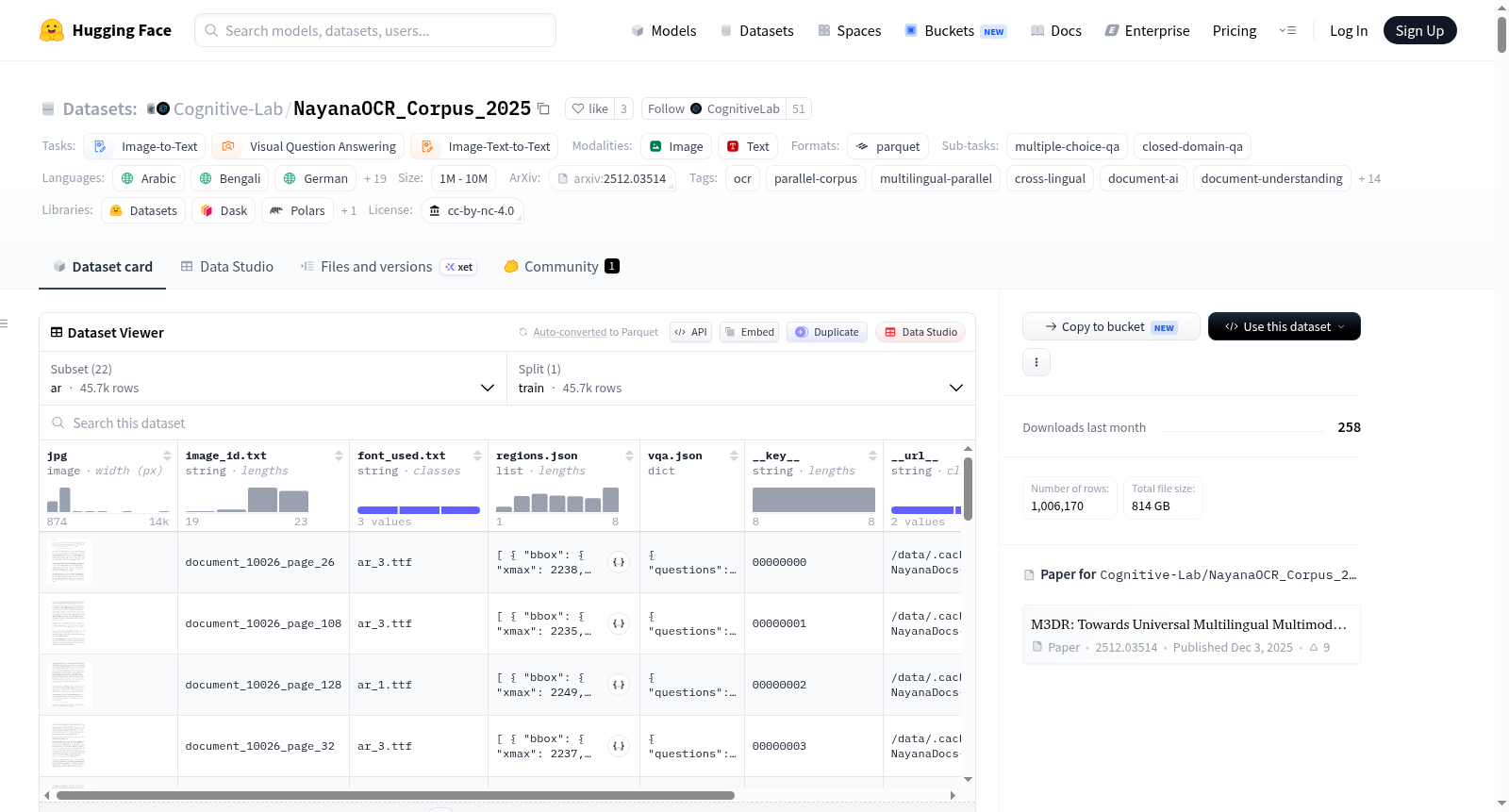Select the Image-to-Text task tag
The height and width of the screenshot is (812, 1509).
coord(144,146)
